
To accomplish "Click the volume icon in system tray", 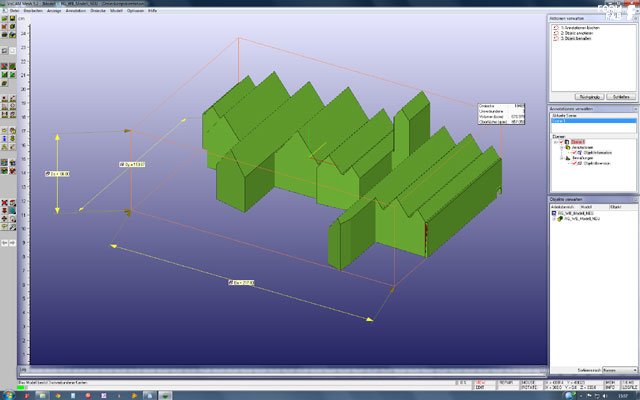I will pos(604,396).
